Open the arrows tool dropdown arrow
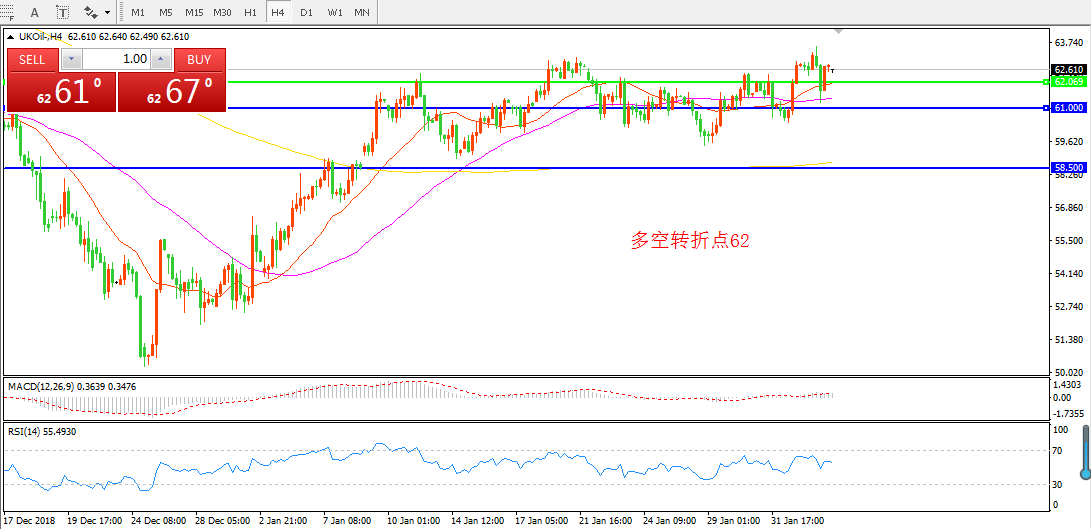The width and height of the screenshot is (1091, 529). coord(107,12)
